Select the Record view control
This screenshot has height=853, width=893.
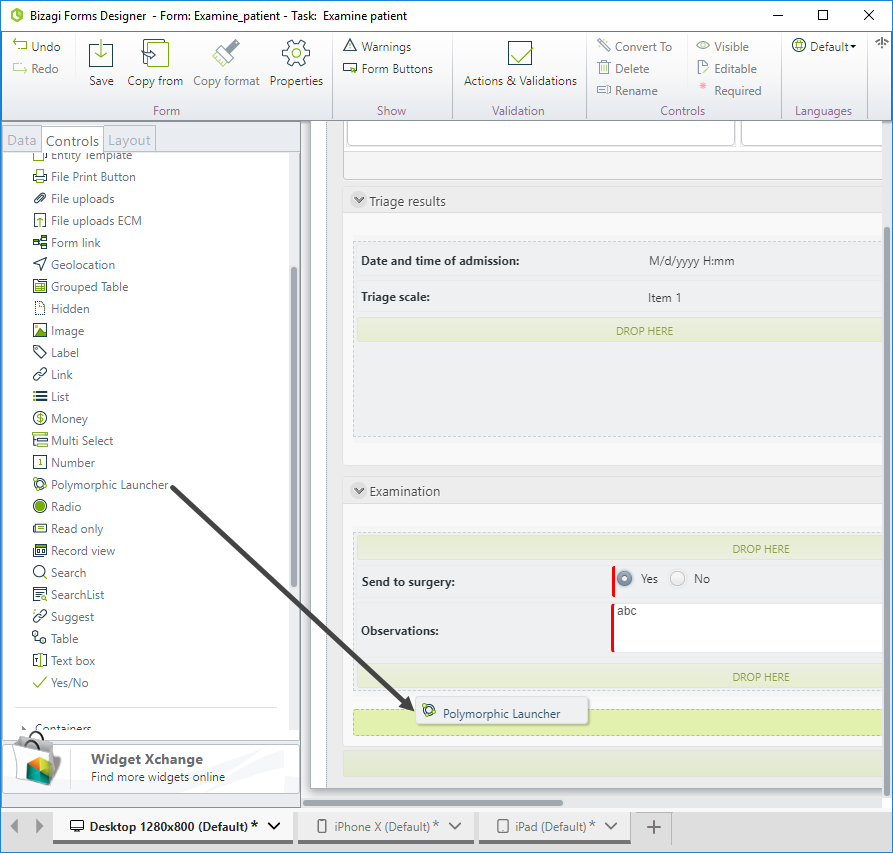(74, 551)
